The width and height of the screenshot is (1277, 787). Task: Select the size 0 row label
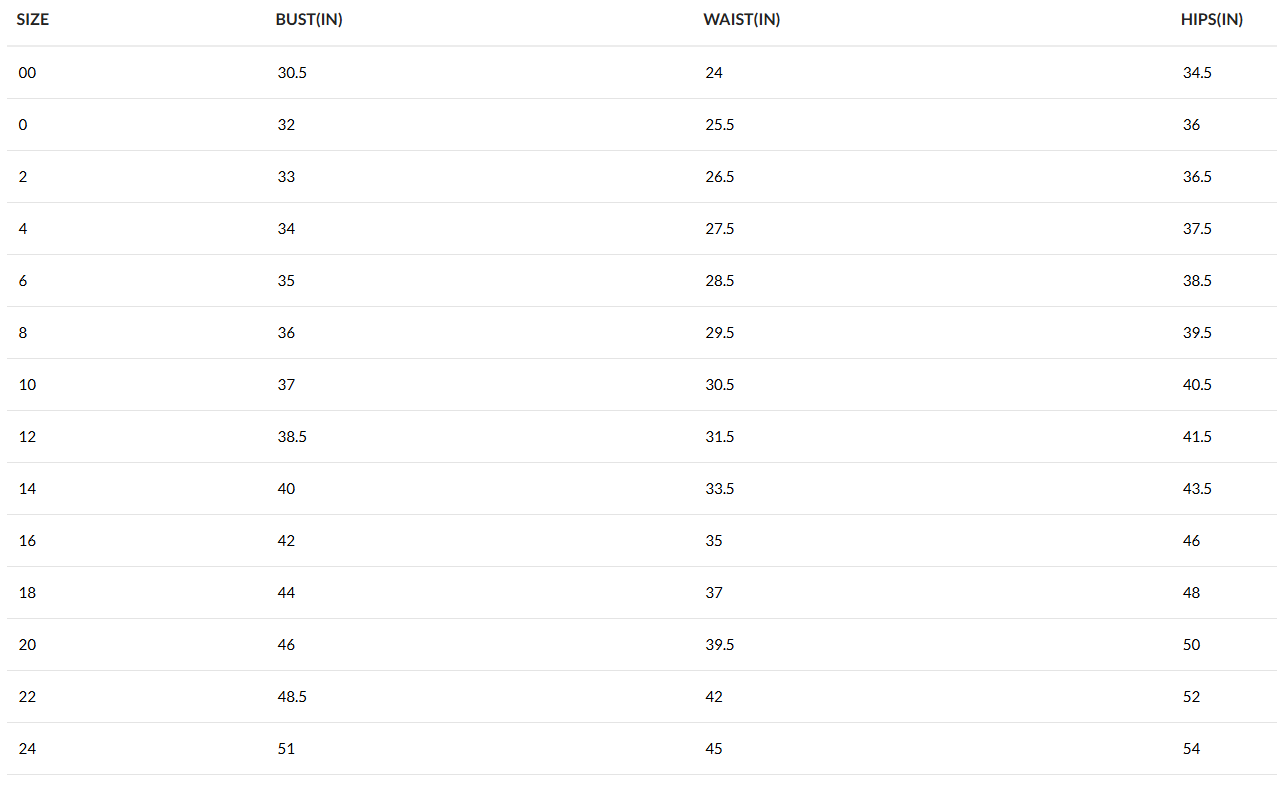tap(23, 125)
